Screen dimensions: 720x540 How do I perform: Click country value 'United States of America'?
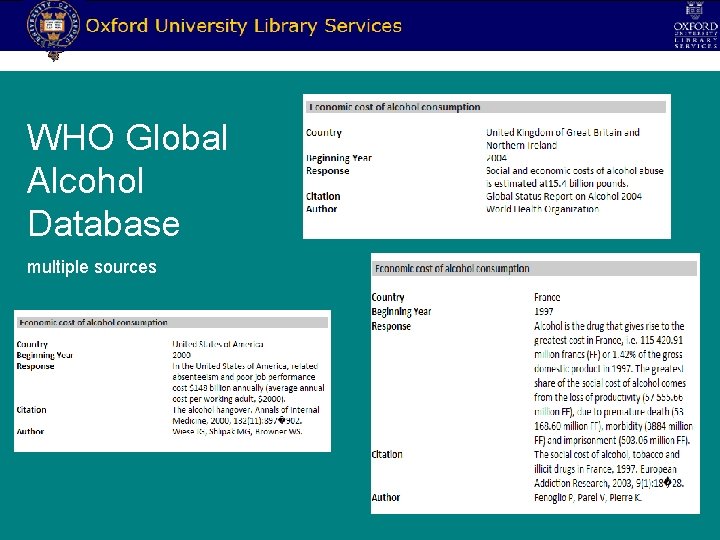(218, 344)
